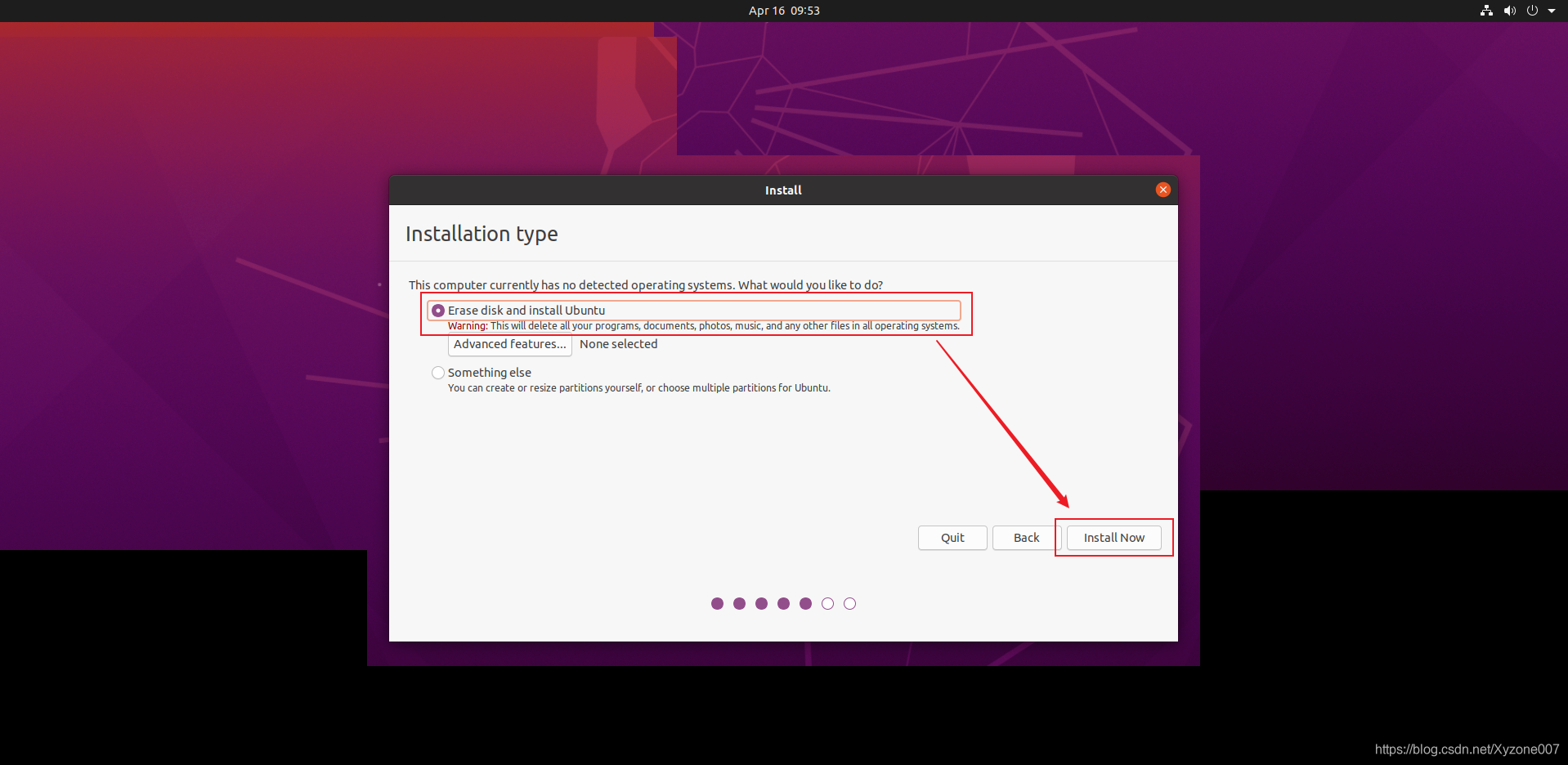Open the network status icon in top bar
This screenshot has width=1568, height=765.
click(1486, 11)
